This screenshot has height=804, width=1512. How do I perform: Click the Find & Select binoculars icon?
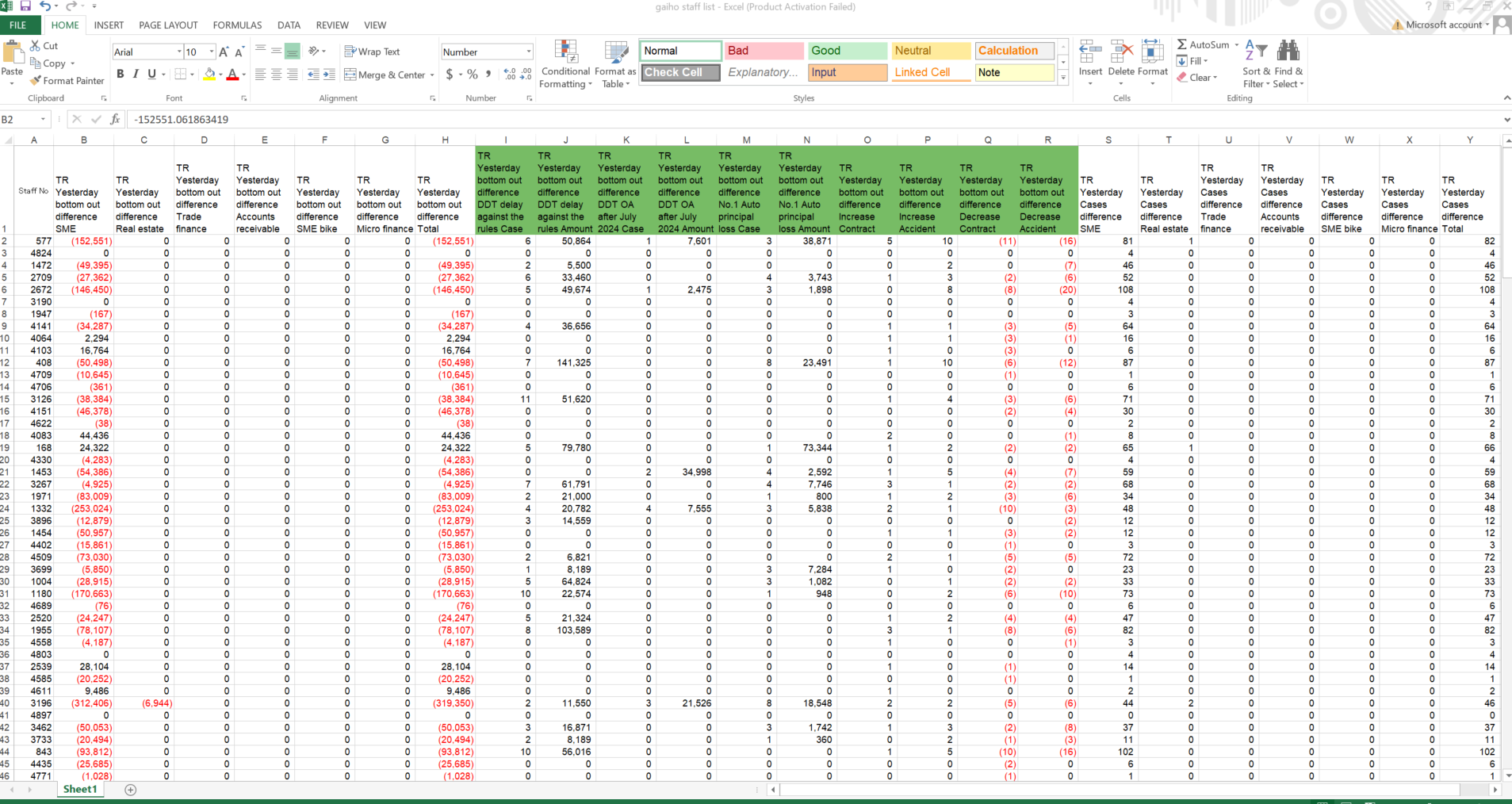[1288, 52]
